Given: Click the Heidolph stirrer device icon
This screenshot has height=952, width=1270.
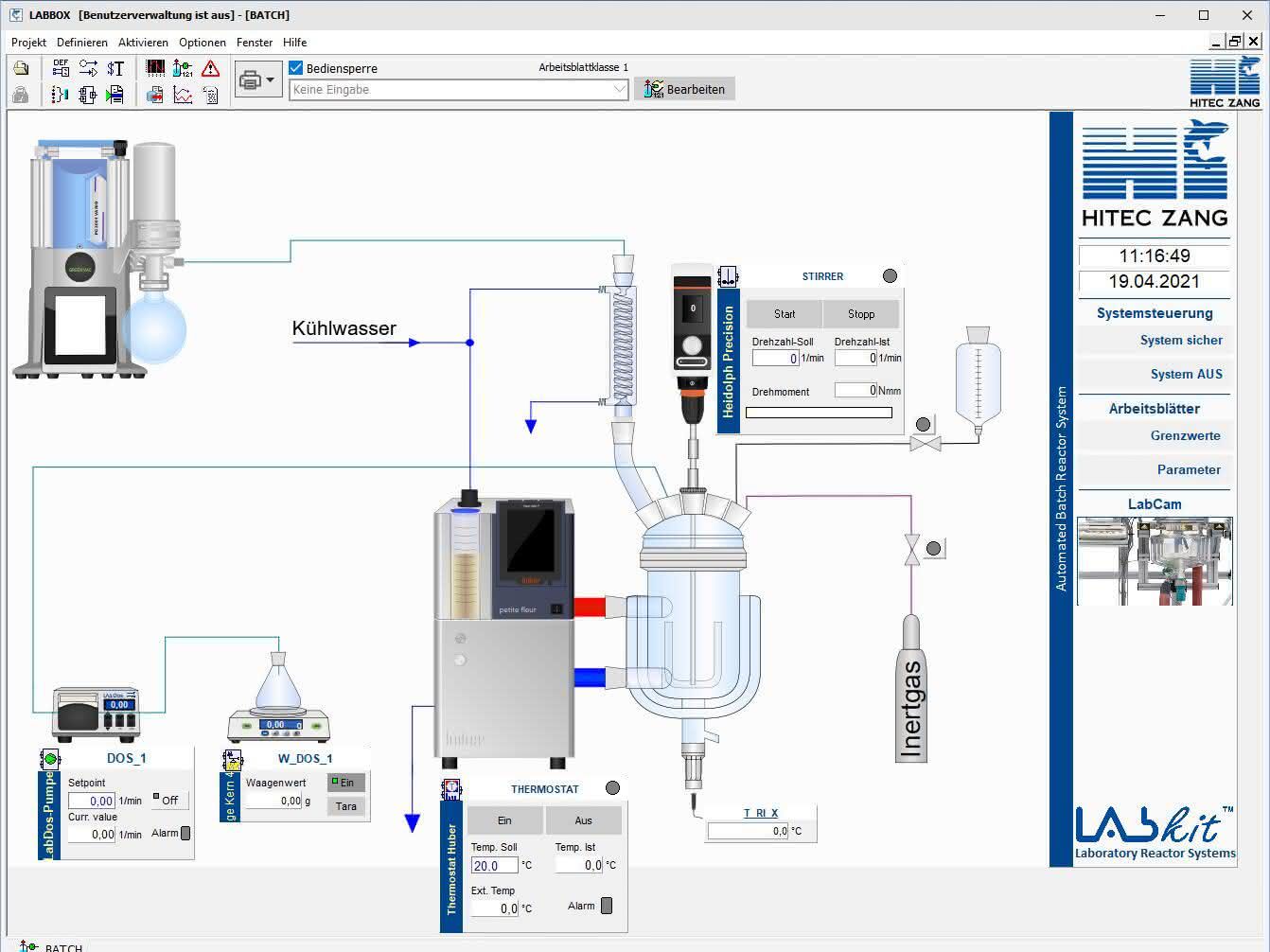Looking at the screenshot, I should (x=728, y=276).
